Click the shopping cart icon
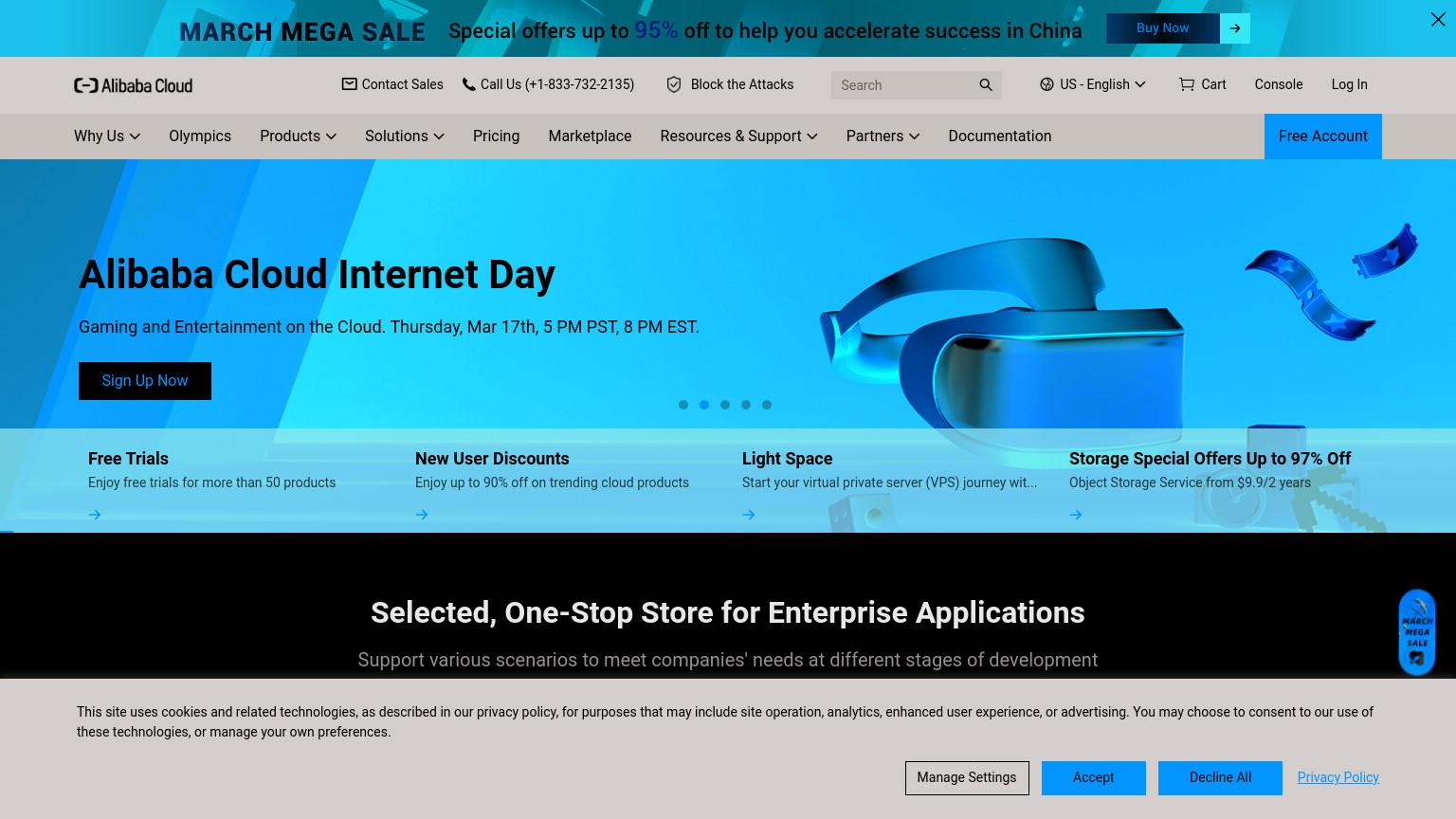This screenshot has width=1456, height=819. click(1186, 84)
